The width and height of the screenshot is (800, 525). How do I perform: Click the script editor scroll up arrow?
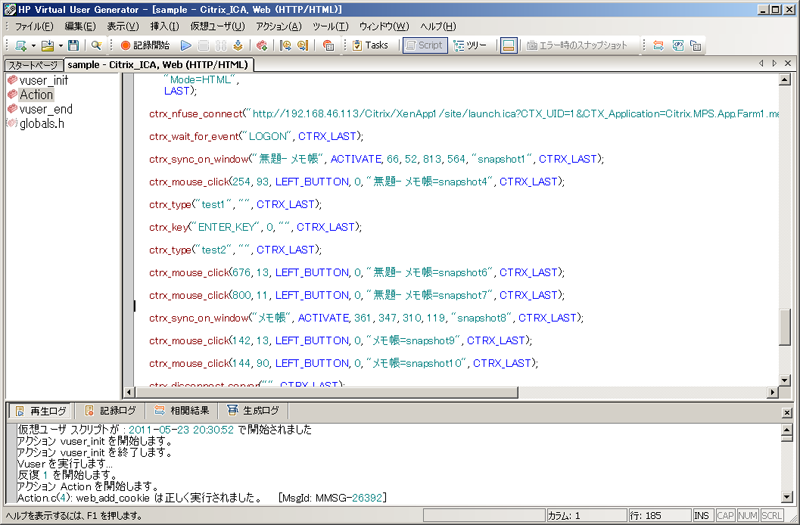(x=785, y=80)
